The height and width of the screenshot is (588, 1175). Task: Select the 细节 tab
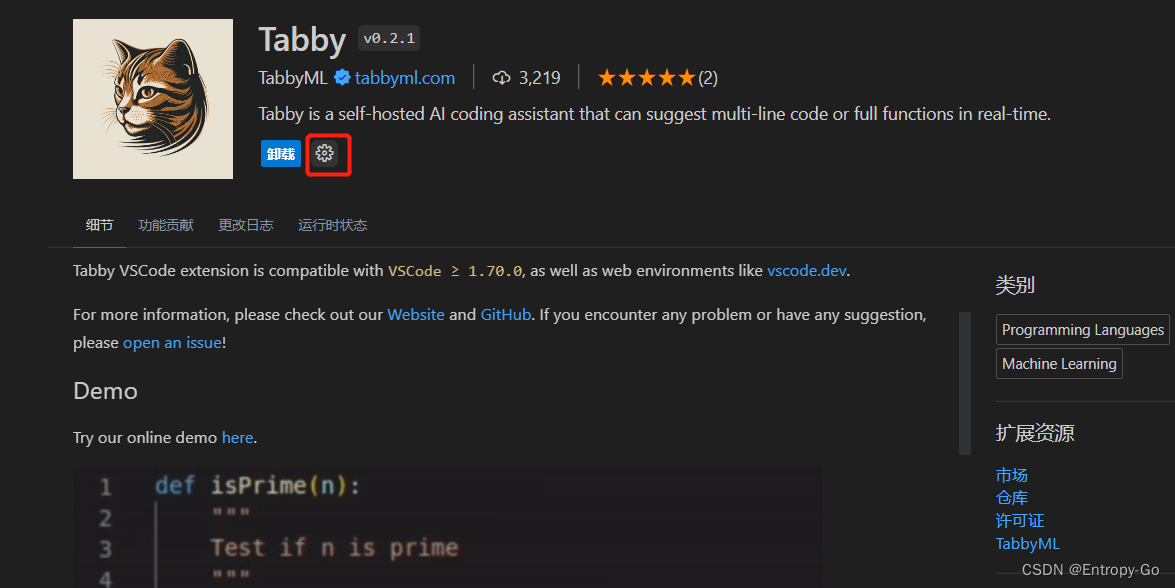tap(98, 225)
